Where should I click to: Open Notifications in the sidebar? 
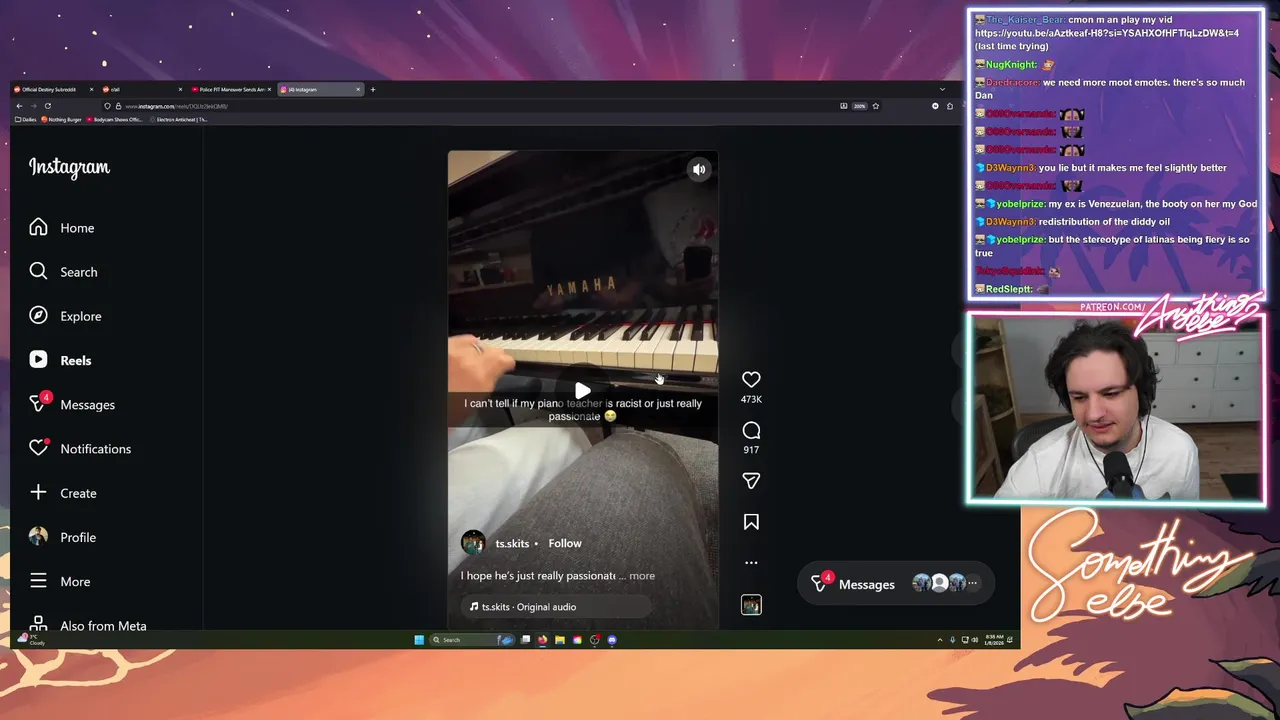(x=80, y=448)
